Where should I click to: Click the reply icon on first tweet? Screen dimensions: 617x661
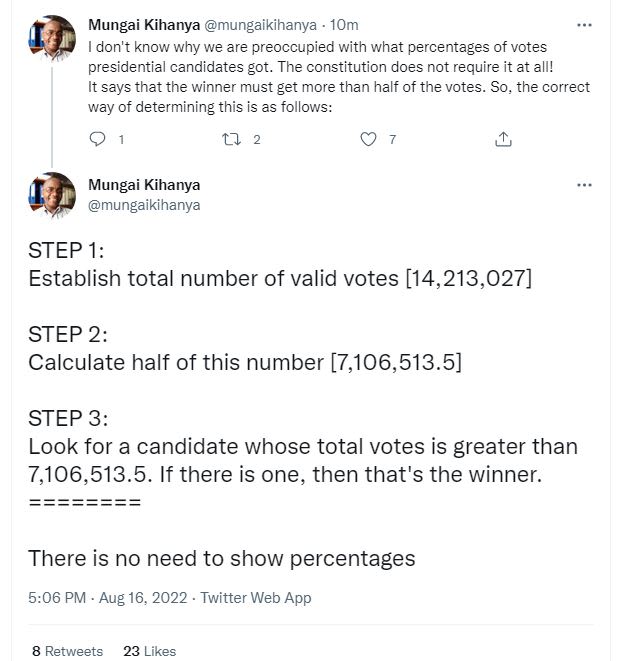pos(97,139)
